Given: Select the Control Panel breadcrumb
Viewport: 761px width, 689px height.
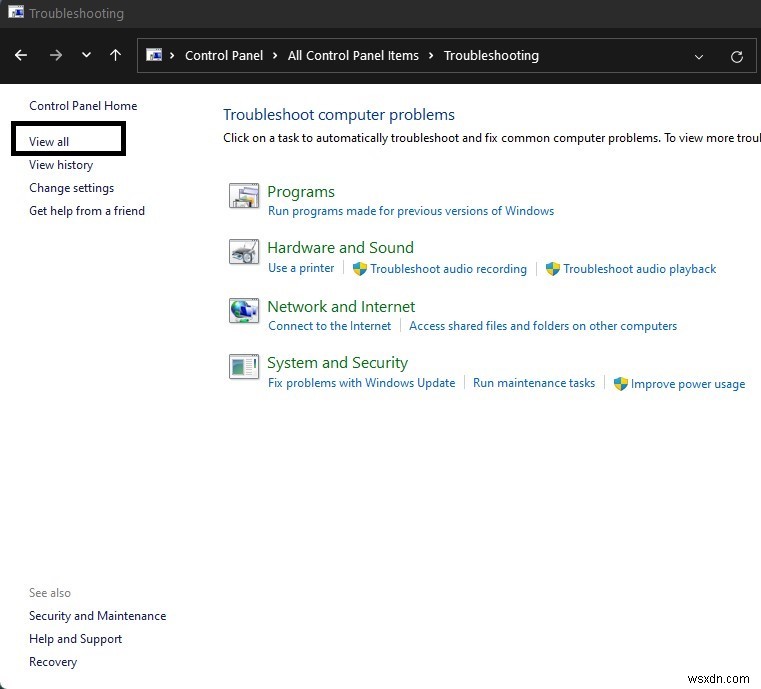Looking at the screenshot, I should pos(224,55).
